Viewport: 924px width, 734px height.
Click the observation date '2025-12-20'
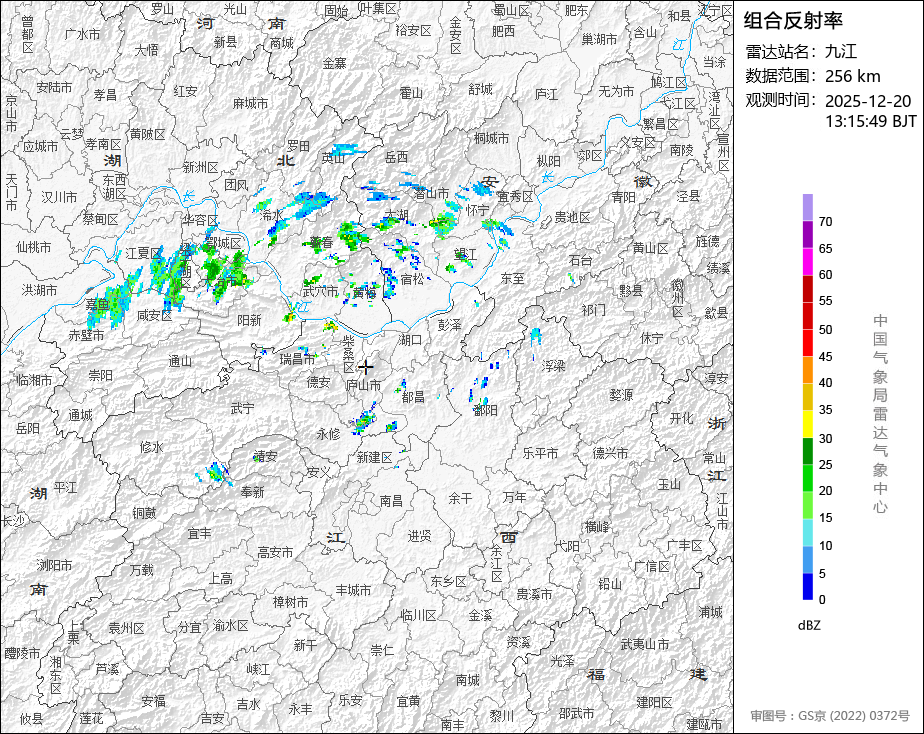(868, 101)
